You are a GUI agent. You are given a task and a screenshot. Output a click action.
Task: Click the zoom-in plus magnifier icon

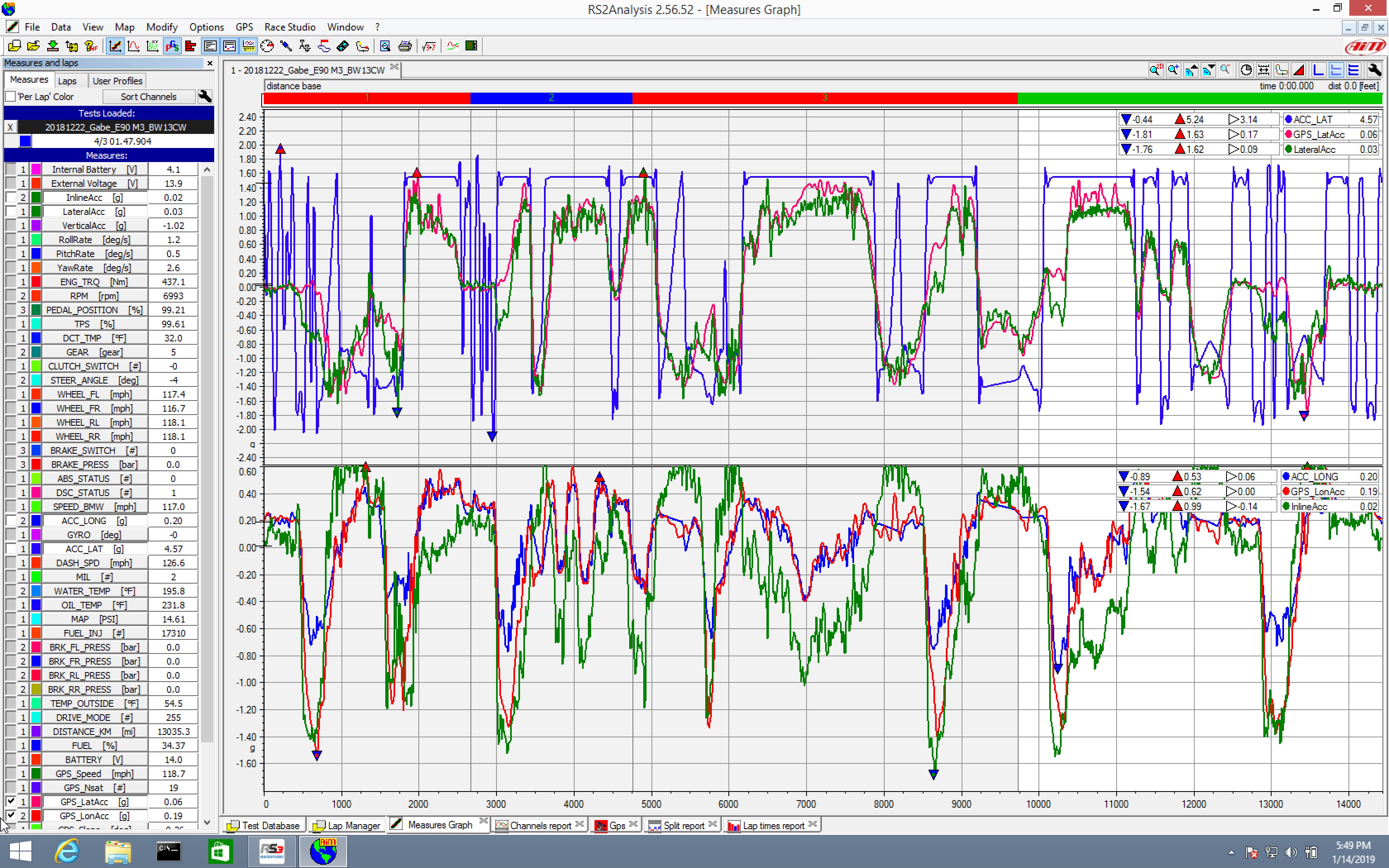pos(1173,70)
